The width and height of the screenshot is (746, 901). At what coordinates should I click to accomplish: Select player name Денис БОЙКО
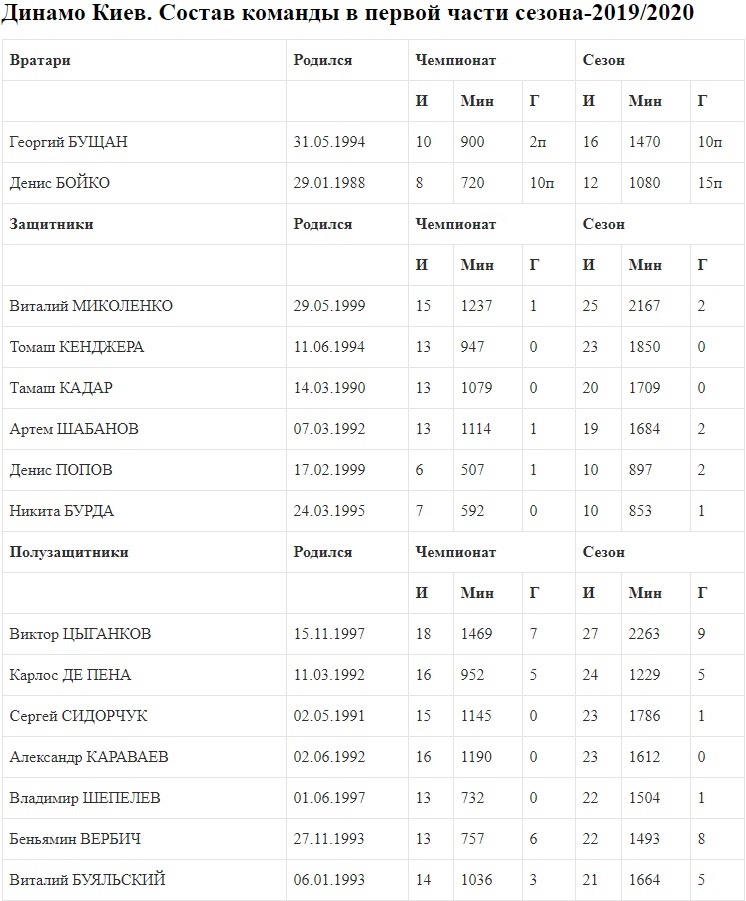click(60, 183)
